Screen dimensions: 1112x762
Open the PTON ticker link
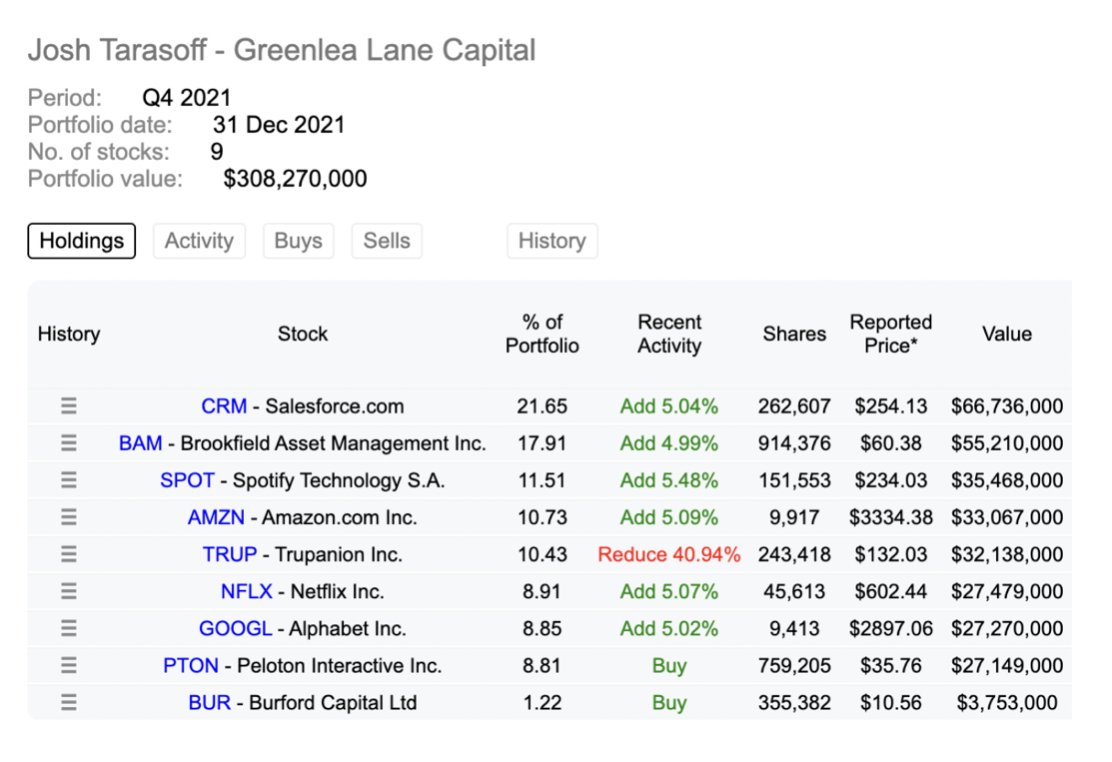191,665
